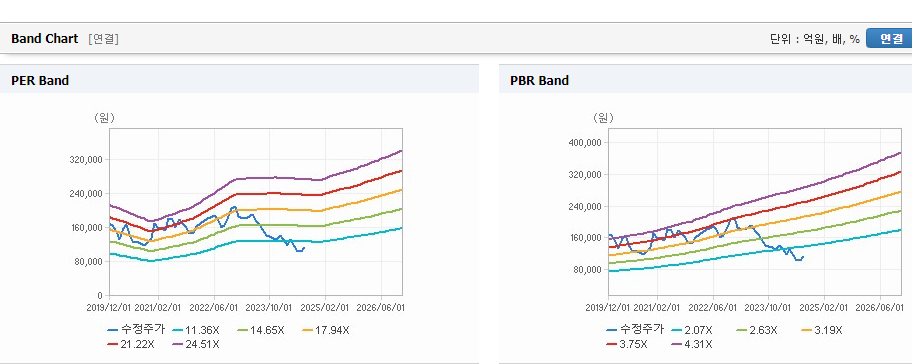Click the PER Band chart plot area

[x=256, y=212]
